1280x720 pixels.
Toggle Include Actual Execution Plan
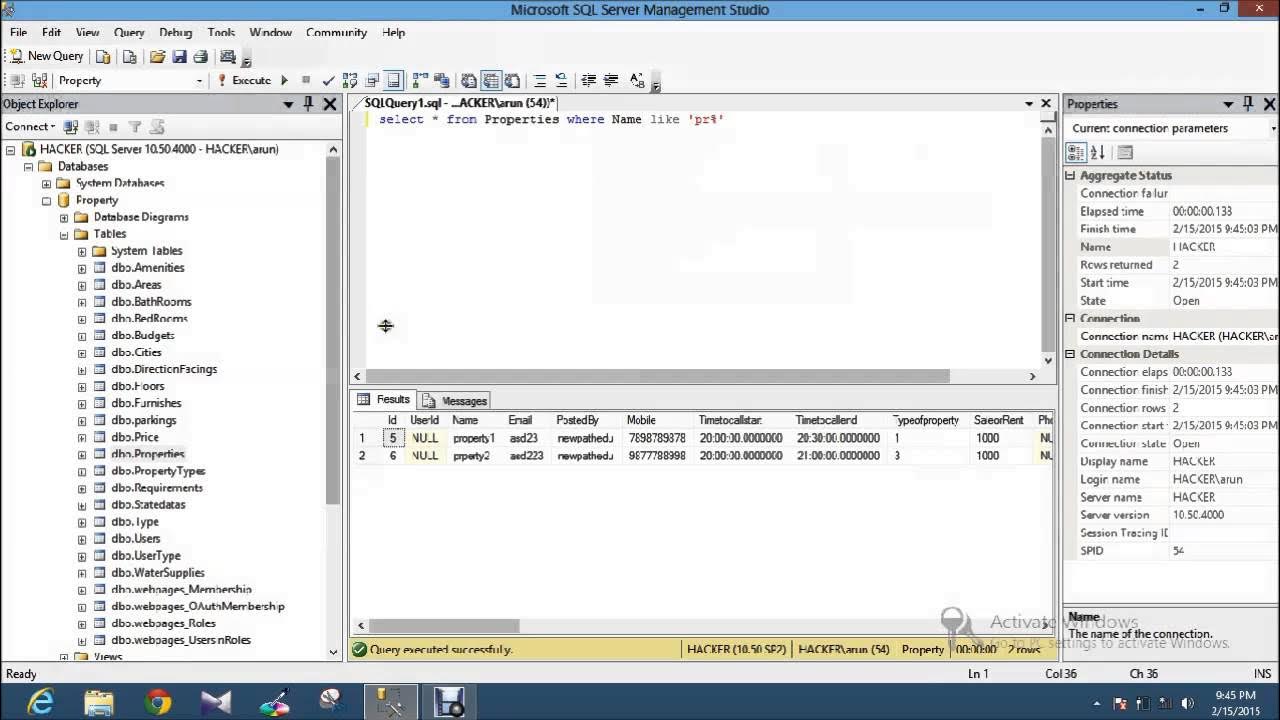point(420,80)
